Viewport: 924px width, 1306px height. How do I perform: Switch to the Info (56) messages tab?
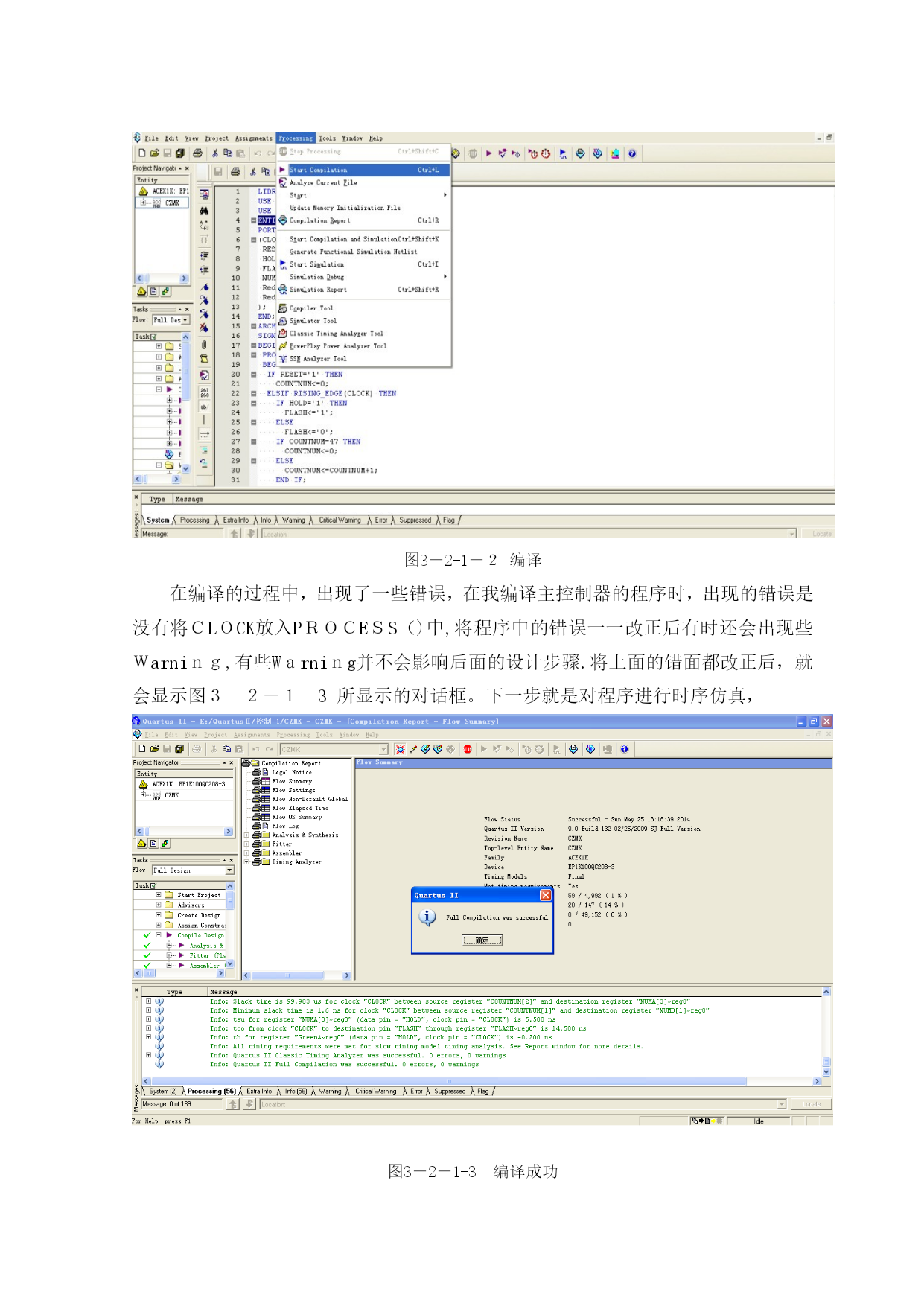[x=296, y=1092]
